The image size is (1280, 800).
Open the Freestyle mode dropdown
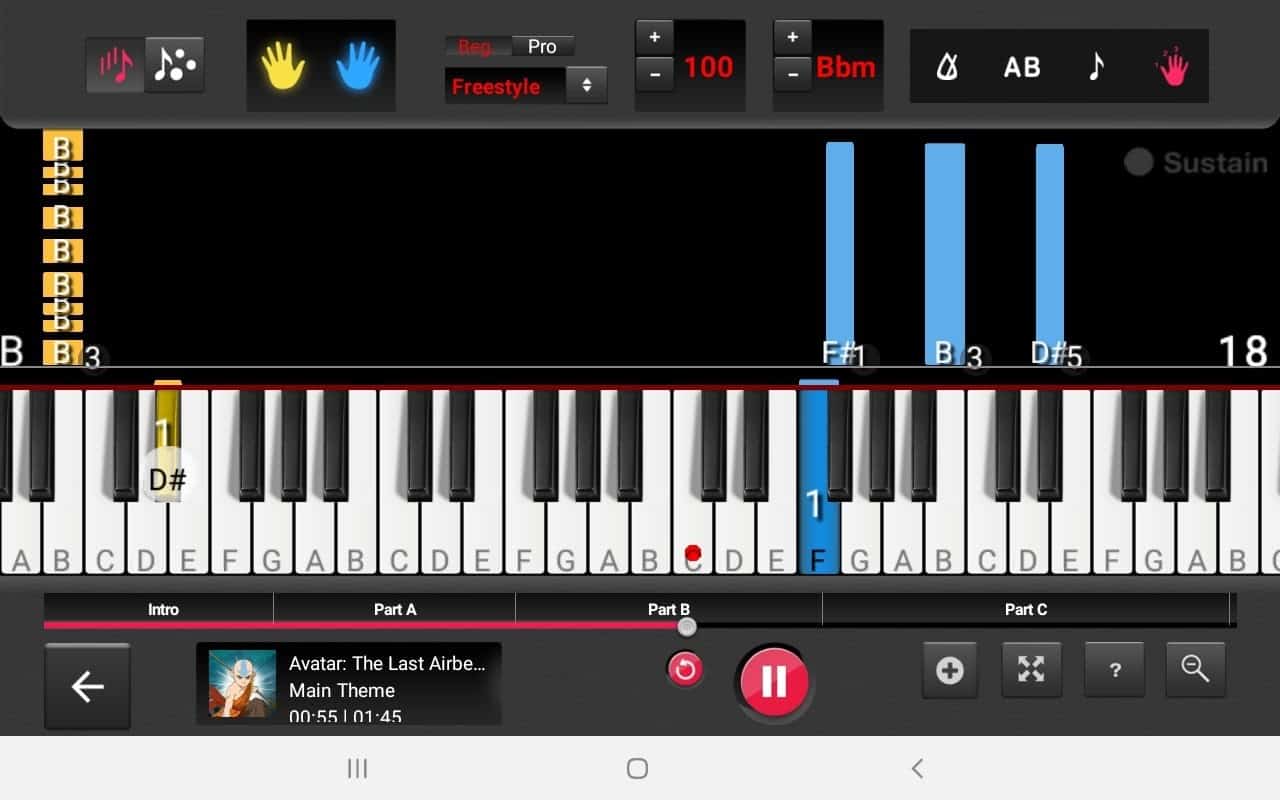tap(526, 86)
